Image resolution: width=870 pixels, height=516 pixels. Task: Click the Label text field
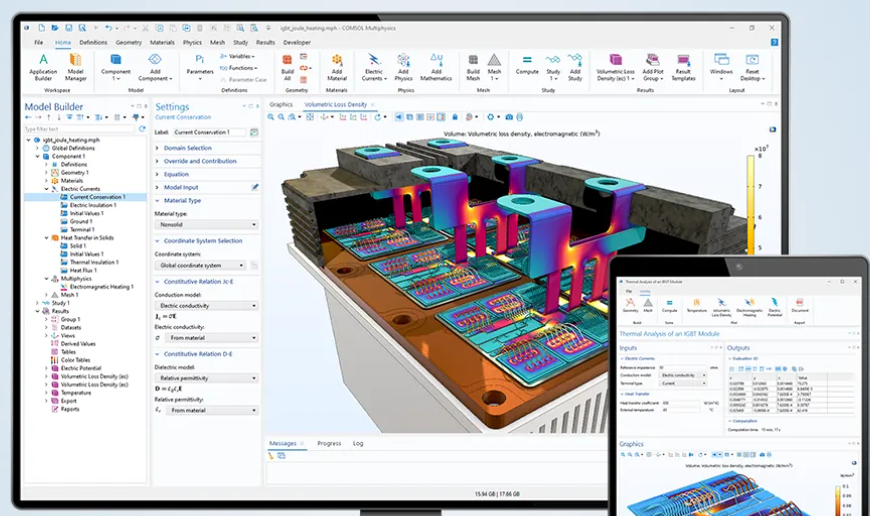(x=209, y=132)
